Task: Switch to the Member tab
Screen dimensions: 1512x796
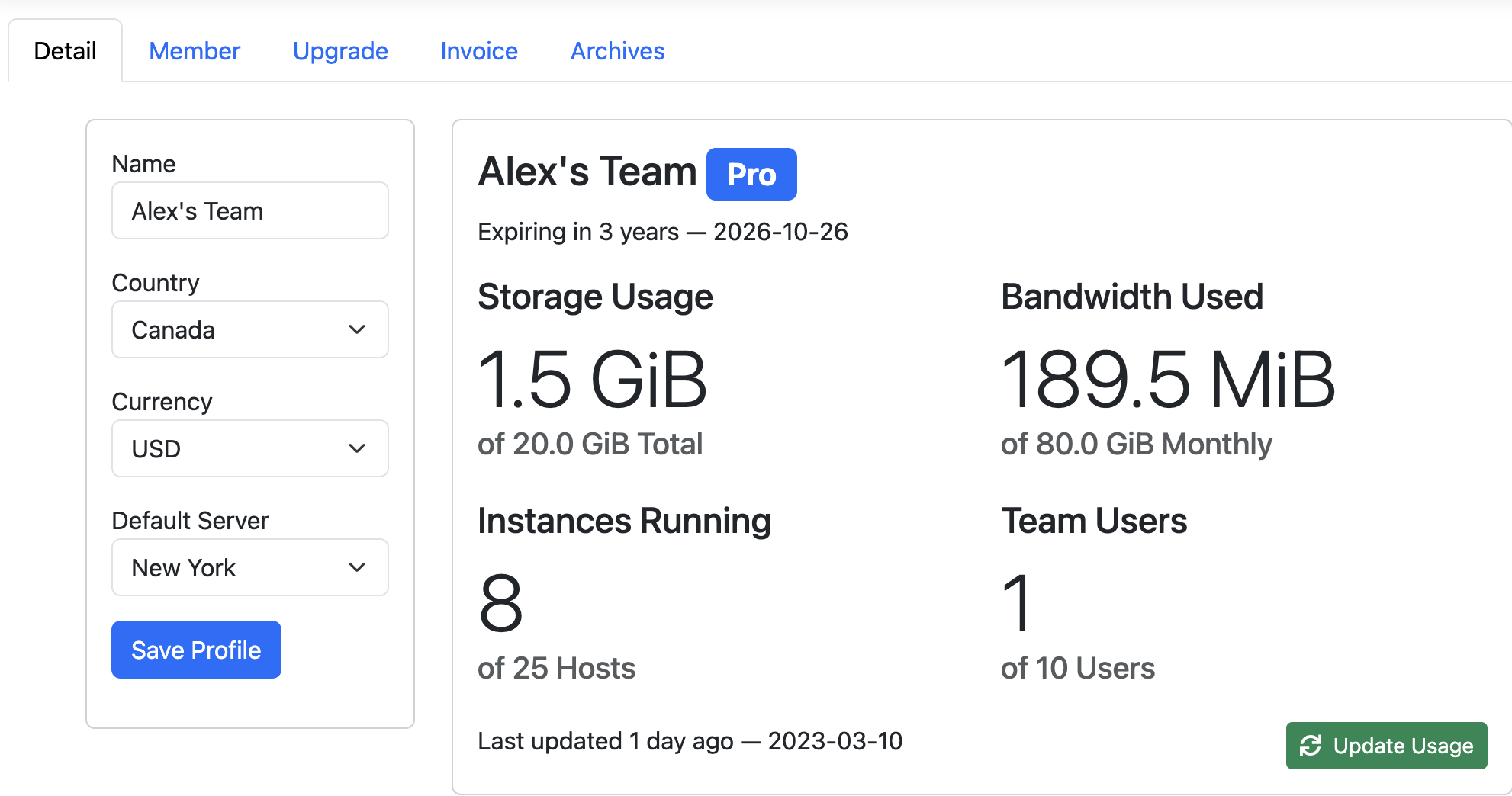Action: [x=195, y=51]
